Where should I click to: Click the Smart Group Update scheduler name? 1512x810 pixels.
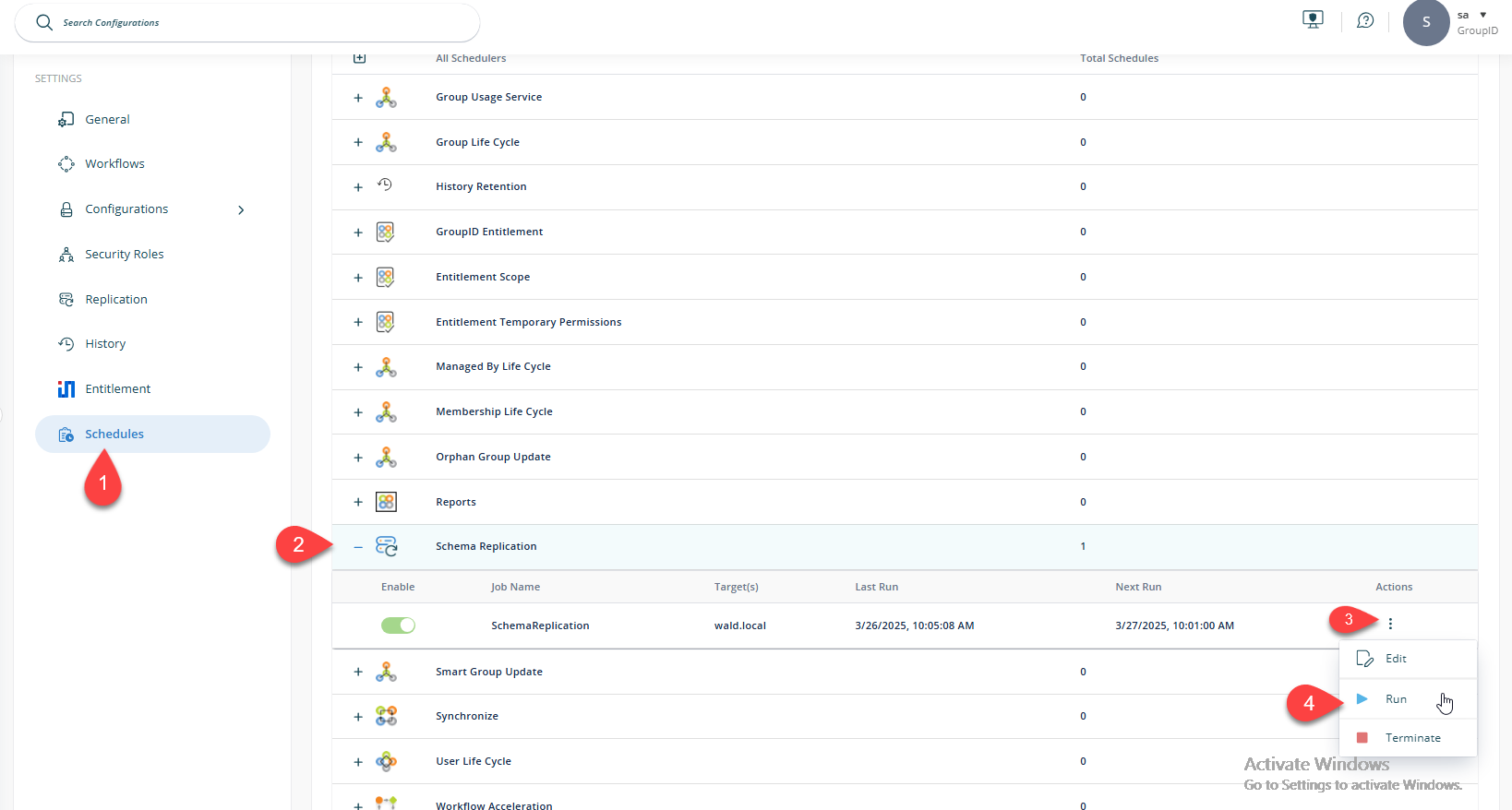[x=489, y=672]
